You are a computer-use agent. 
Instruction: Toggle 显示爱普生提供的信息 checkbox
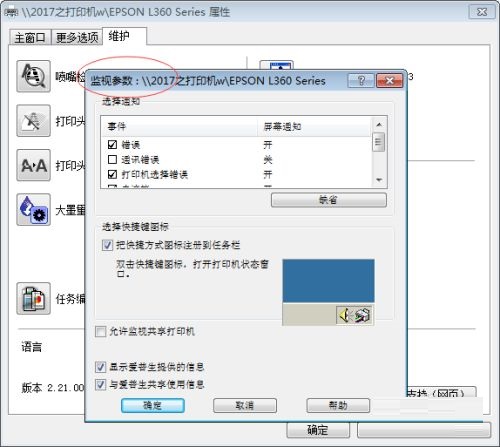100,367
